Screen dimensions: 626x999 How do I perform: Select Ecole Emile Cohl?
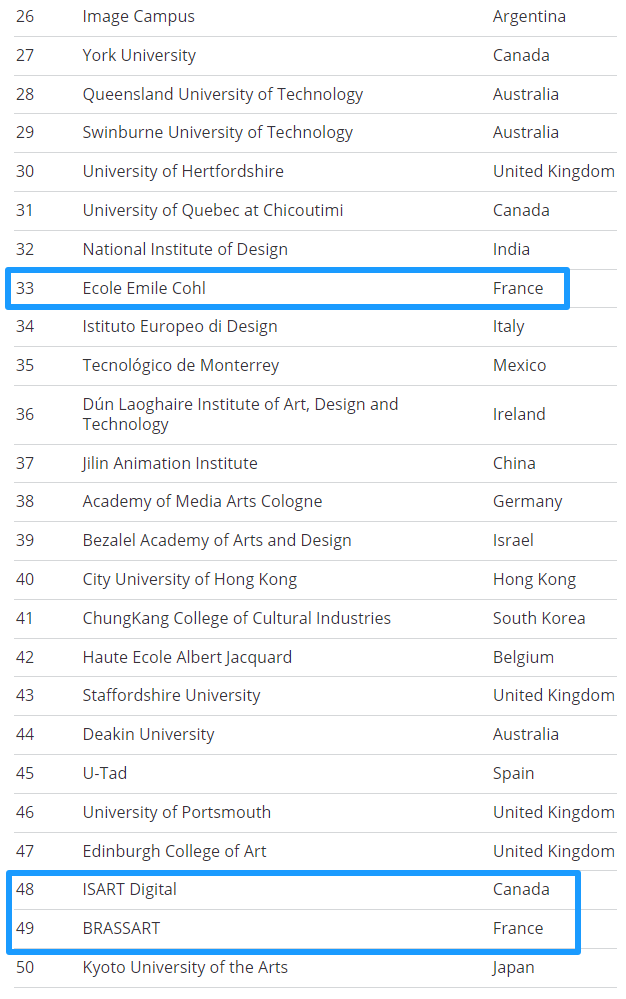[144, 288]
